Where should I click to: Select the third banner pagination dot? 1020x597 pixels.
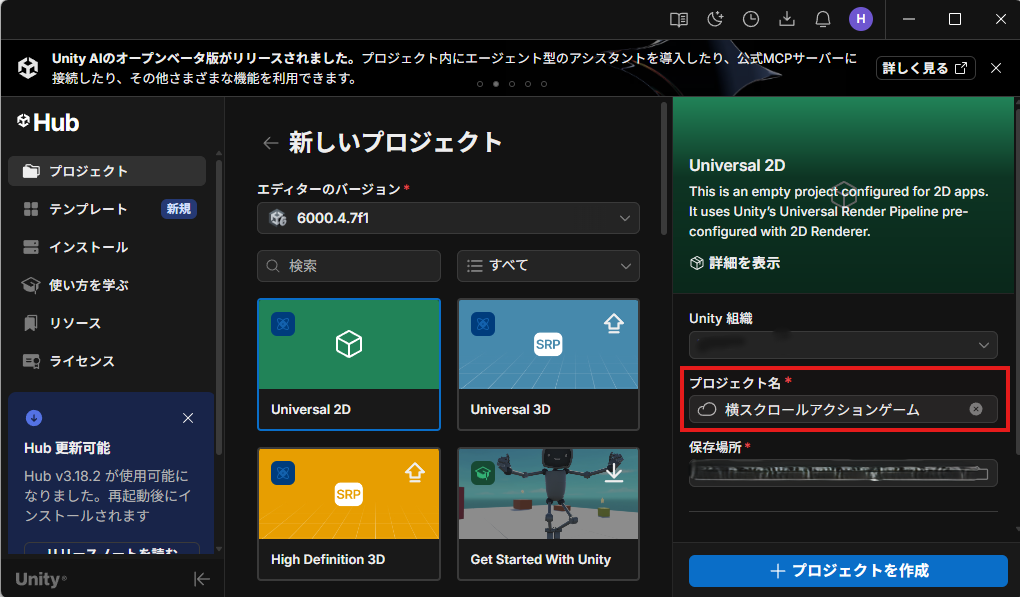pyautogui.click(x=512, y=84)
